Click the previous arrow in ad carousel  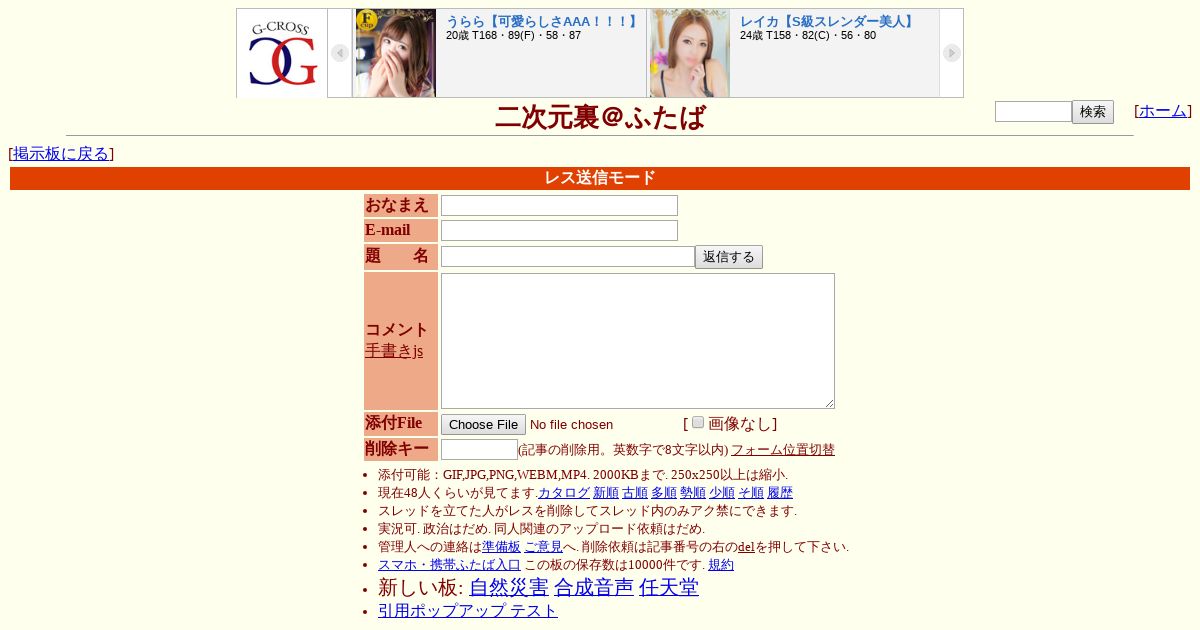340,53
